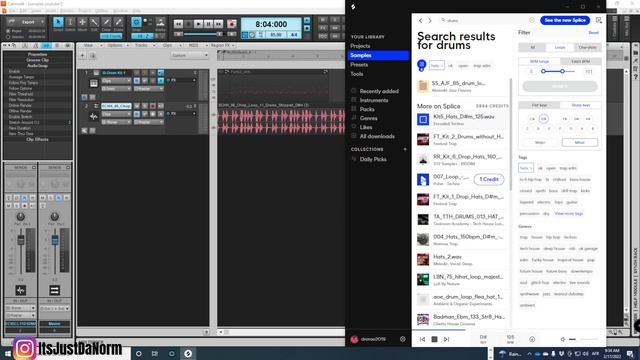Open output Master dropdown on track 2
The image size is (640, 360).
(x=148, y=122)
